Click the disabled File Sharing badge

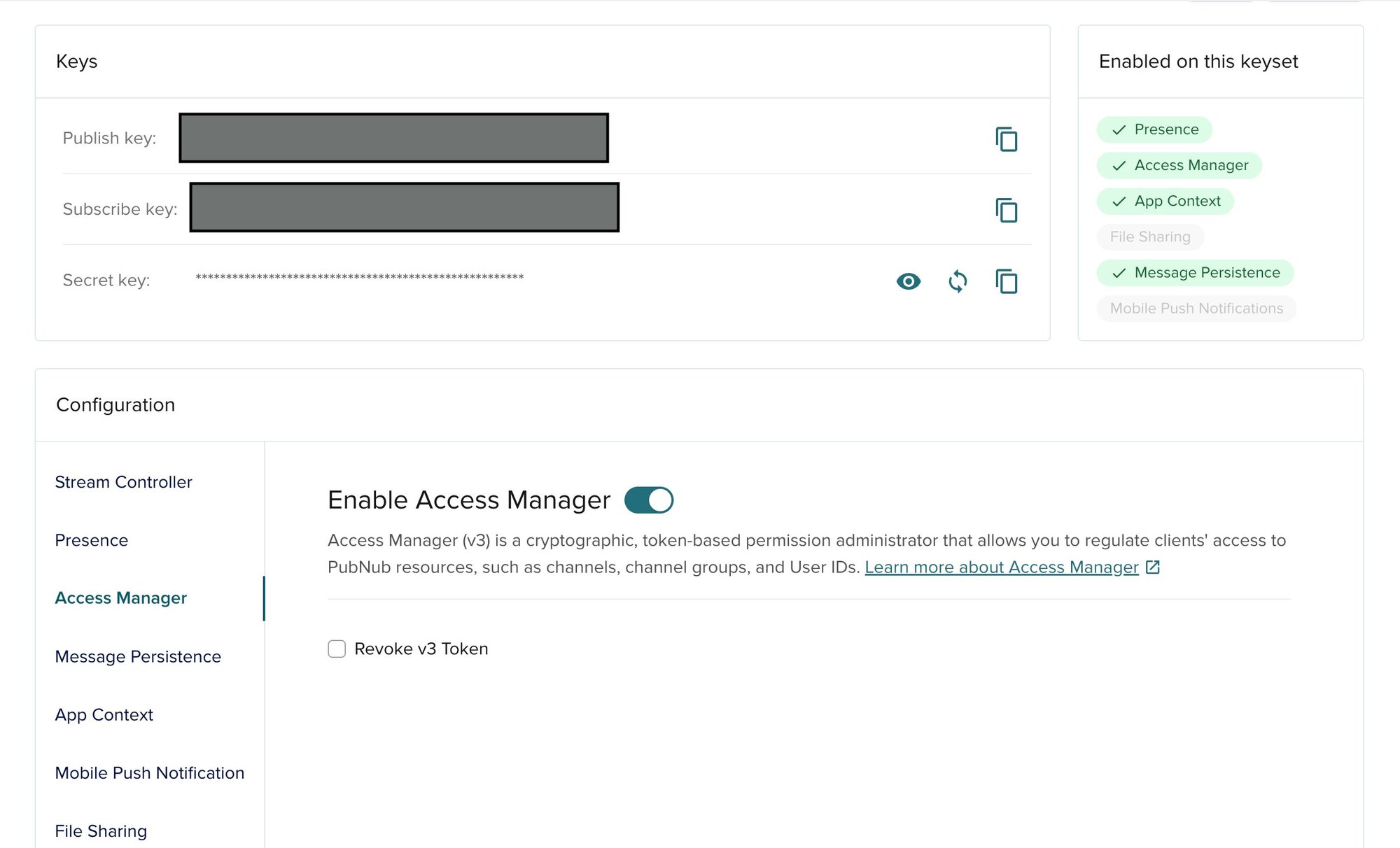click(1150, 237)
